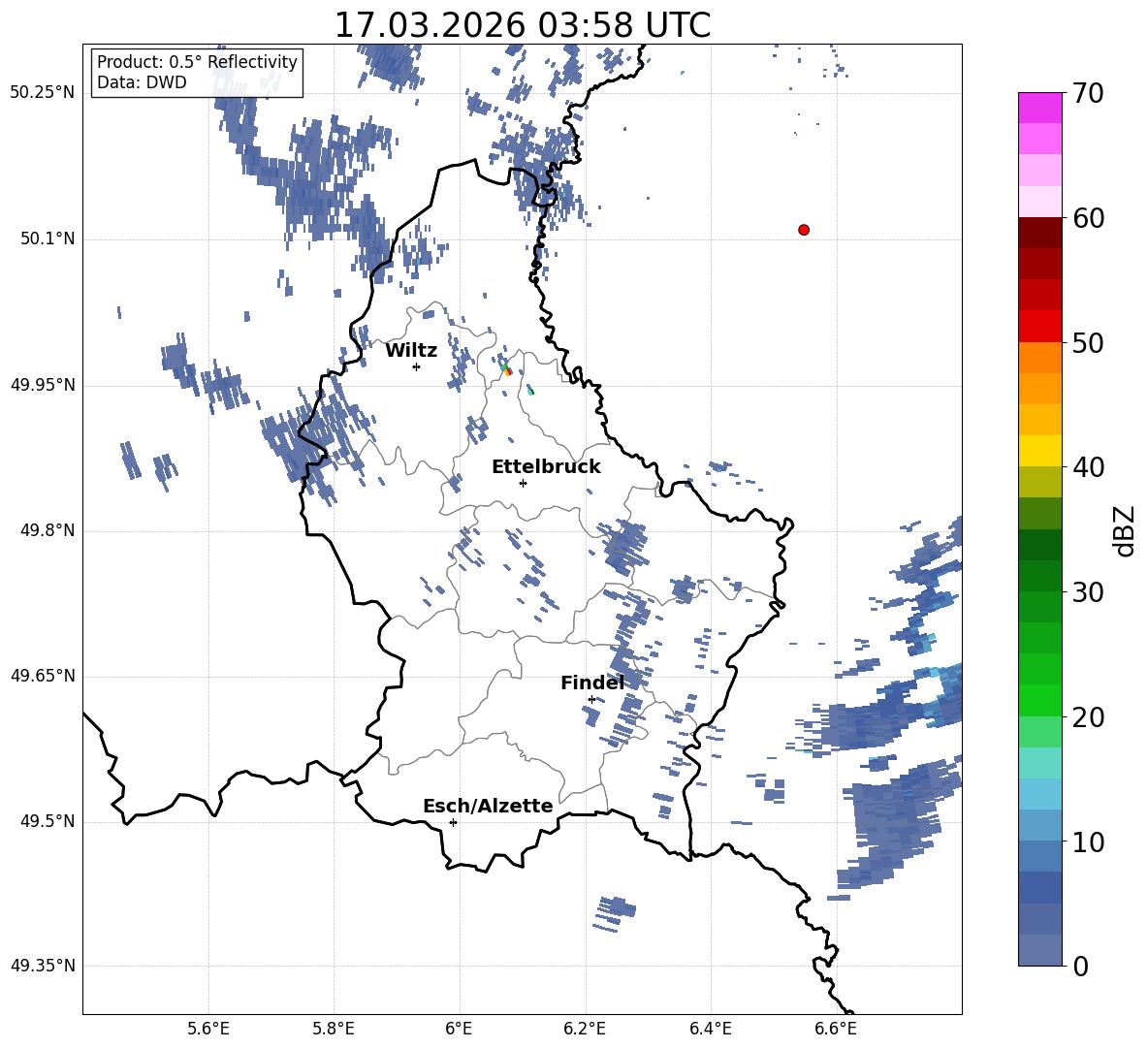
Task: Click the colorbar tick label 60
Action: [x=1088, y=218]
